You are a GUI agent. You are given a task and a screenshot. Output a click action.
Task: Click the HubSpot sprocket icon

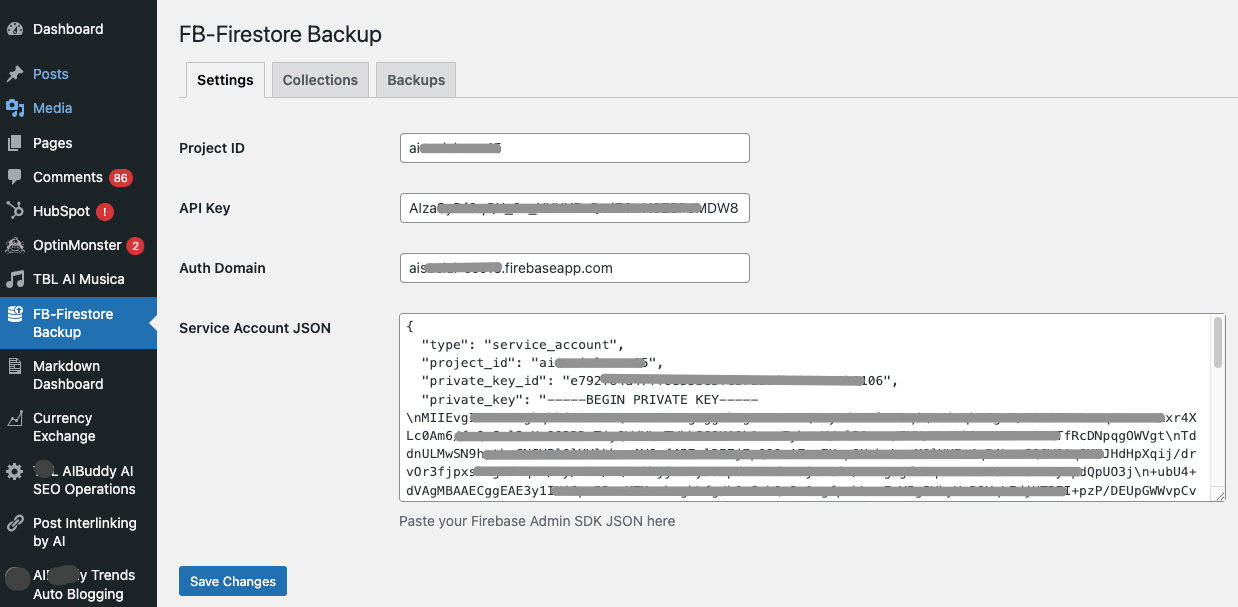pyautogui.click(x=15, y=211)
